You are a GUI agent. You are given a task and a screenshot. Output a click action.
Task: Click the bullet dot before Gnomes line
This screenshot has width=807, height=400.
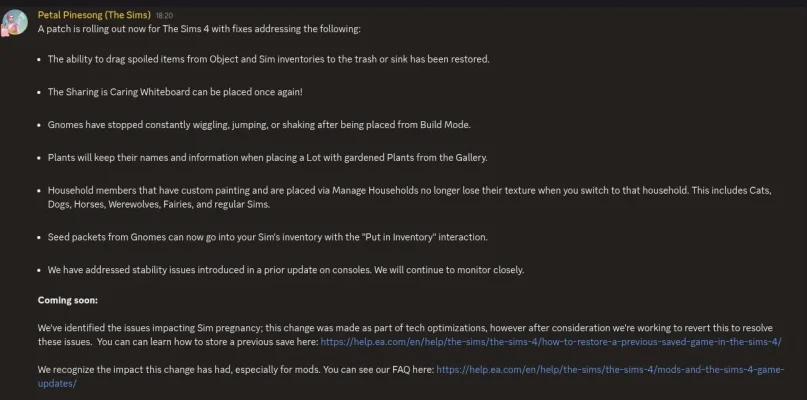pos(39,125)
